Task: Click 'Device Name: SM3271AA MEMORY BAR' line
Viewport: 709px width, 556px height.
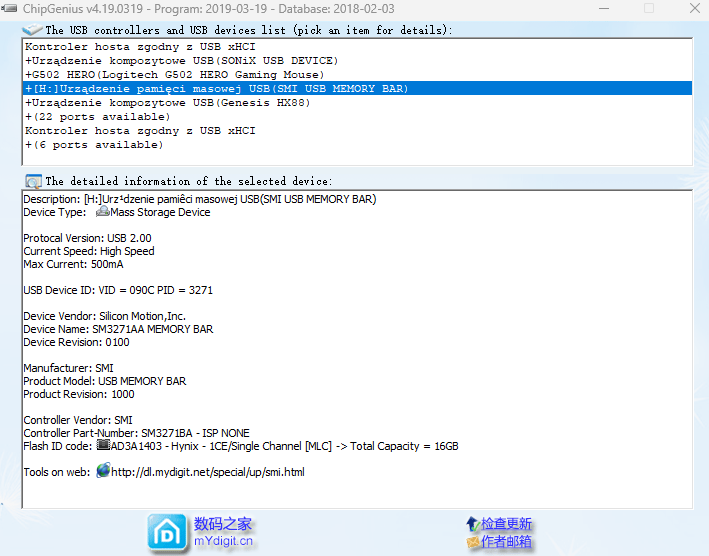Action: click(x=118, y=329)
